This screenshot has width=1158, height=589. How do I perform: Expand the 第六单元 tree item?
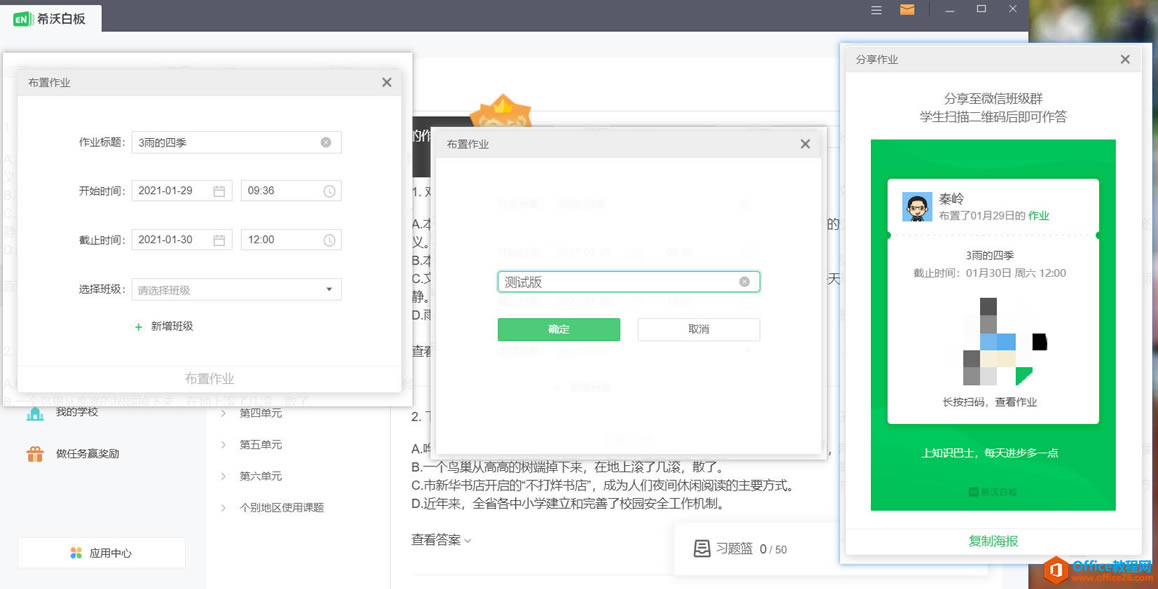[x=224, y=476]
